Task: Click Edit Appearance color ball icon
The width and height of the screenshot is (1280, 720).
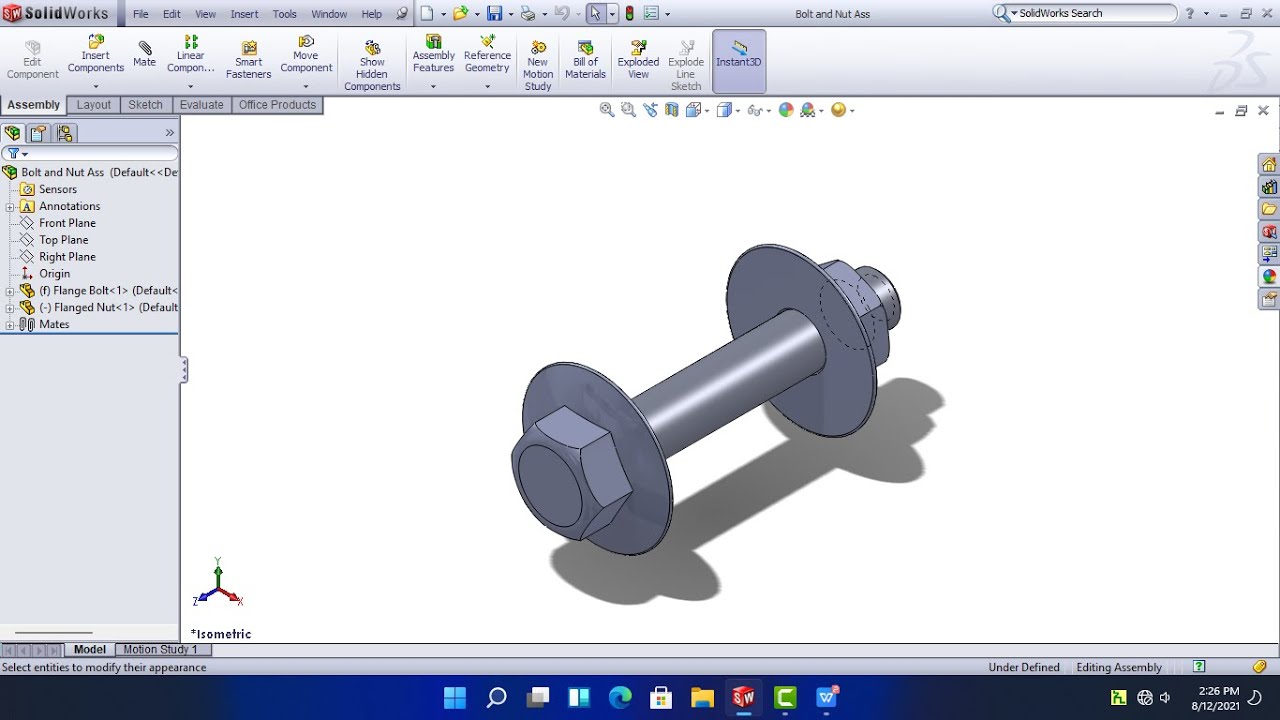Action: tap(786, 110)
